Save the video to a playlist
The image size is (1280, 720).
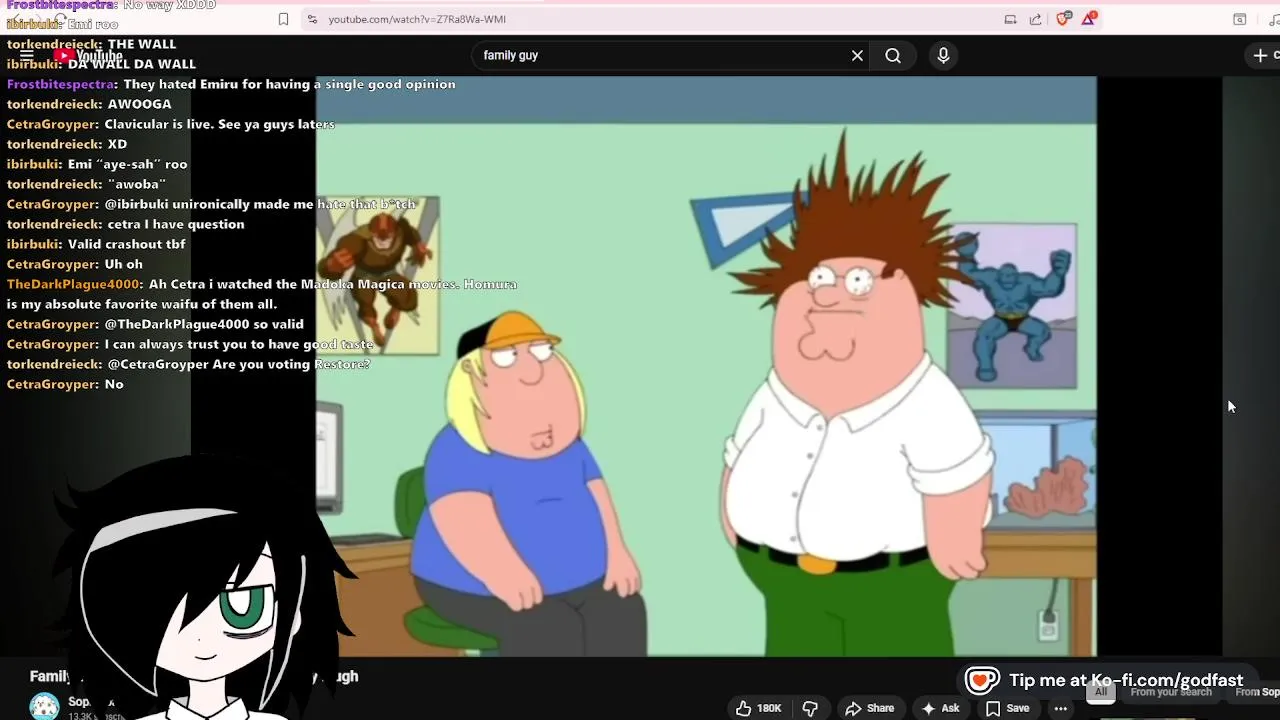tap(1007, 708)
